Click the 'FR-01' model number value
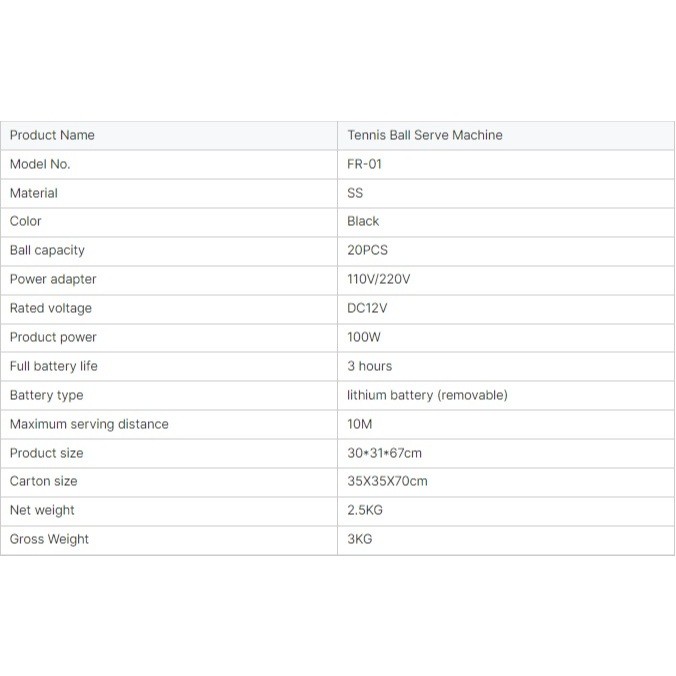Viewport: 676px width, 676px height. point(365,164)
